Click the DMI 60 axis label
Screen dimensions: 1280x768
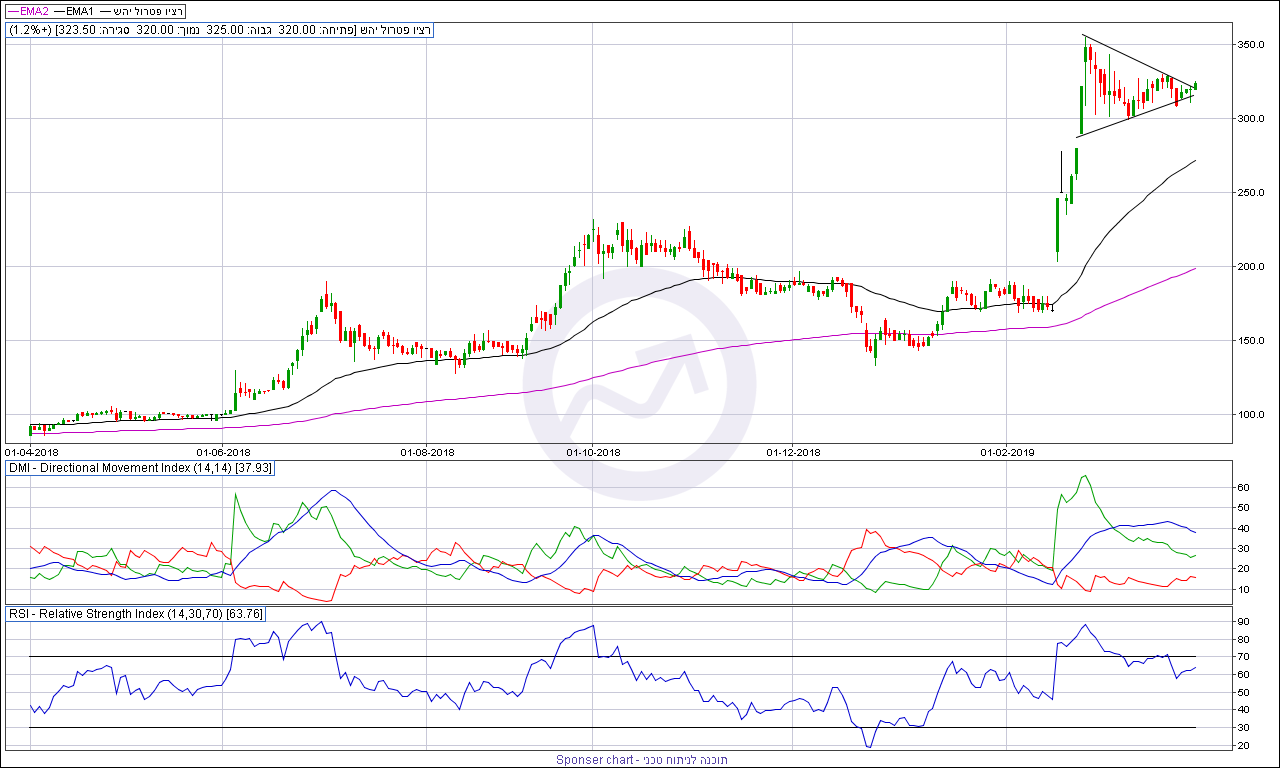(x=1244, y=487)
